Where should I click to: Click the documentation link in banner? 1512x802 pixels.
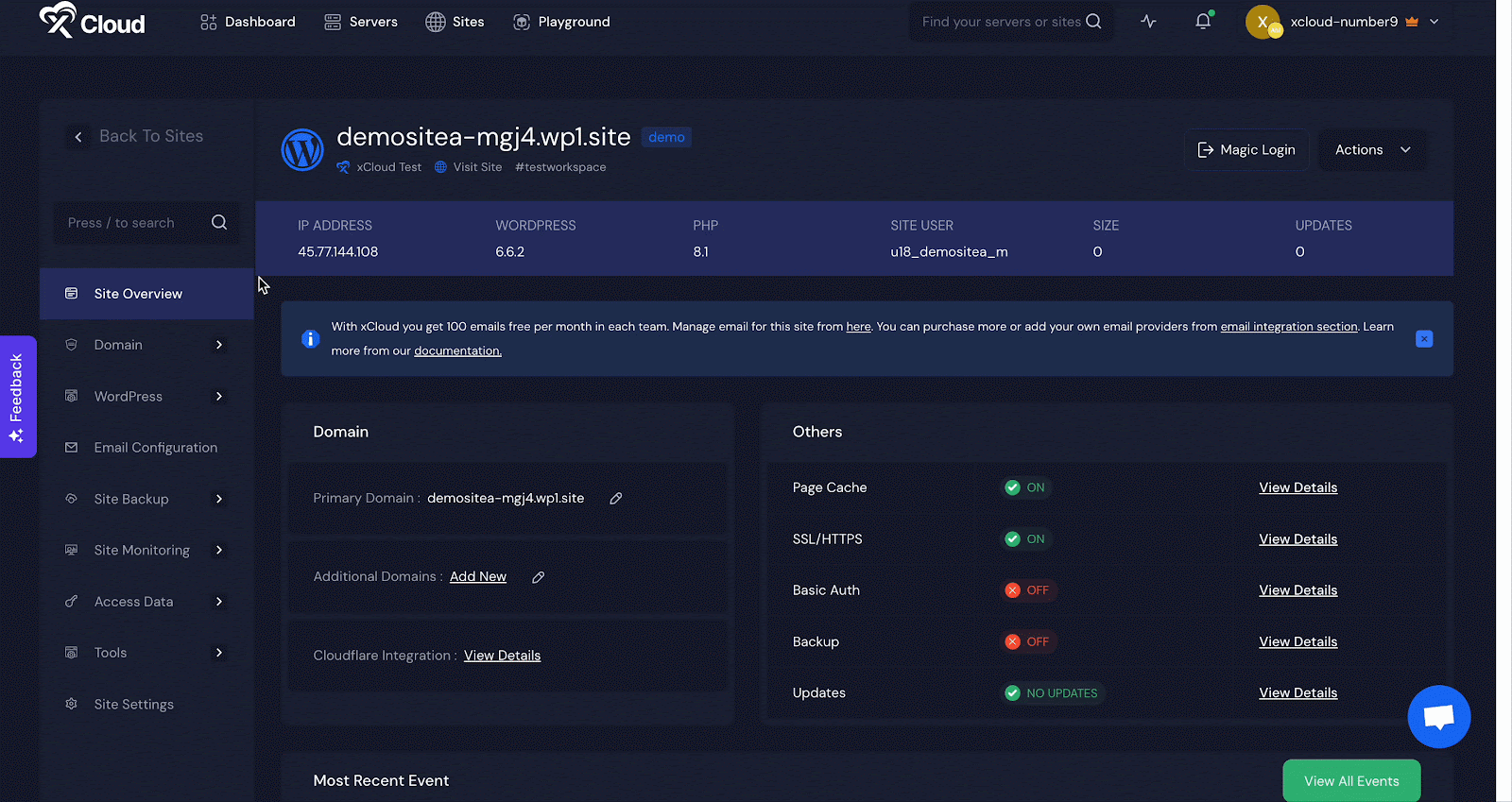[457, 351]
